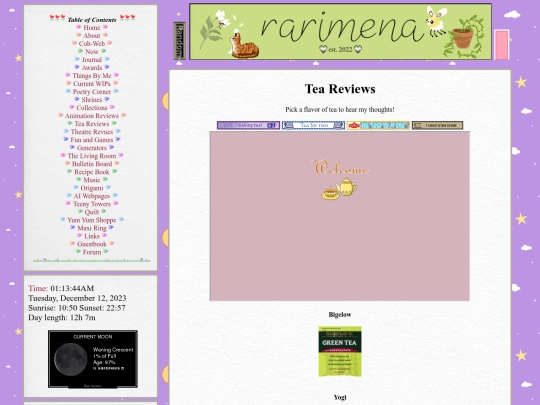The image size is (540, 405).
Task: Click 'Day length: 12h 7m' text
Action: point(62,317)
